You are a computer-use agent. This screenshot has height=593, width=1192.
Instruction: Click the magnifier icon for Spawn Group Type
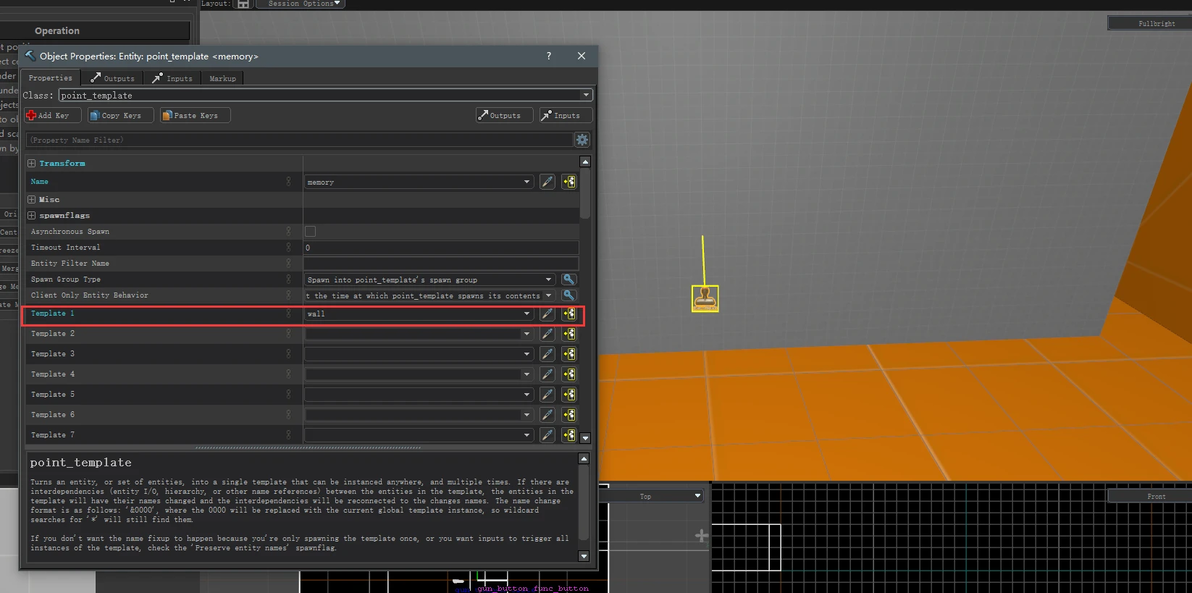[569, 280]
